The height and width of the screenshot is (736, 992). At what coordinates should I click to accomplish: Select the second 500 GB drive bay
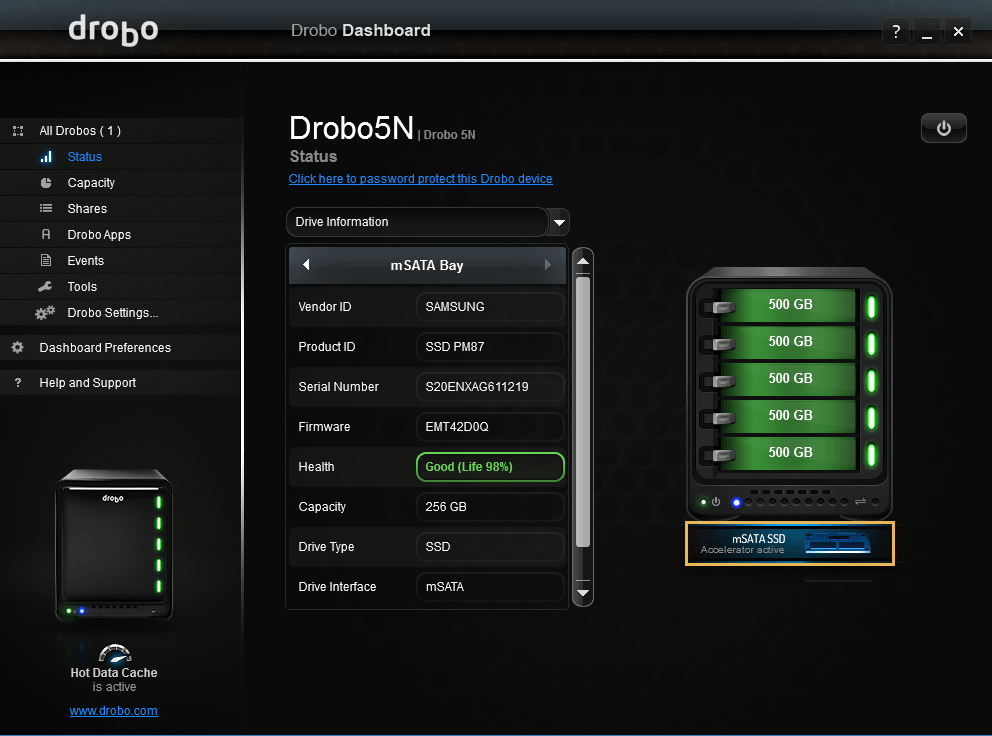(x=790, y=342)
